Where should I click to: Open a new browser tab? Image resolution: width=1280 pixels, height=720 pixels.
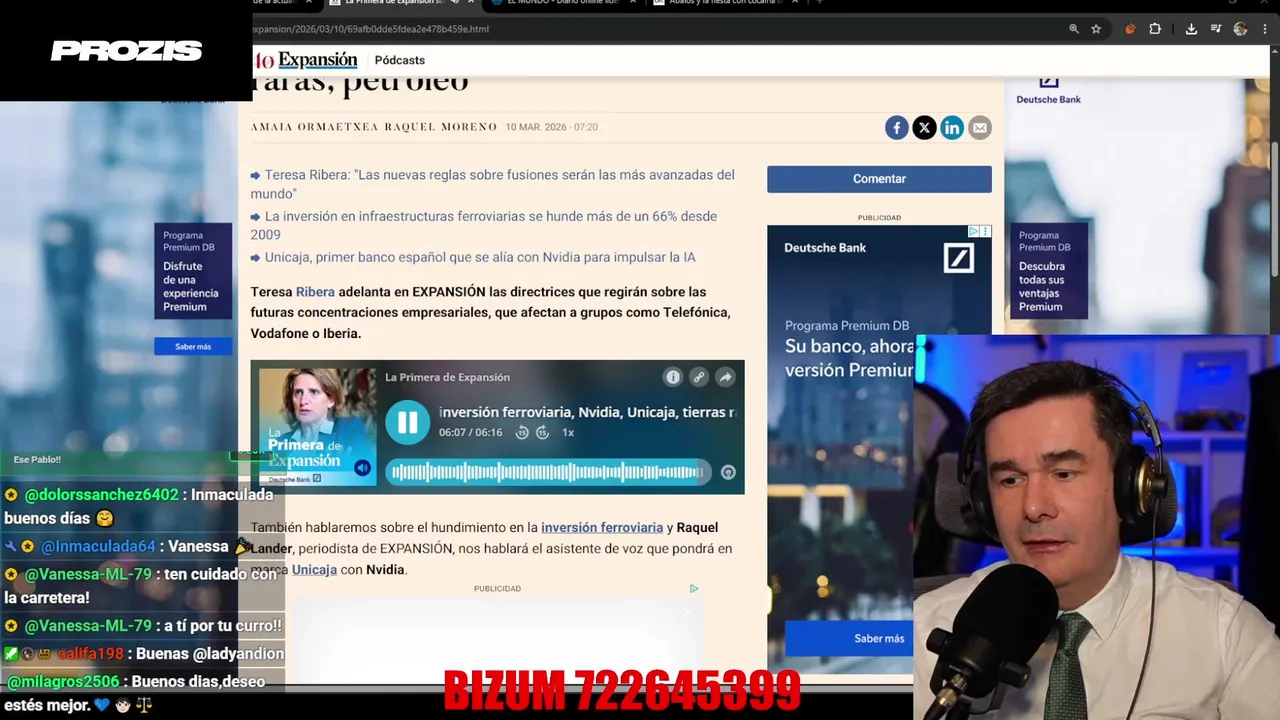(x=819, y=3)
